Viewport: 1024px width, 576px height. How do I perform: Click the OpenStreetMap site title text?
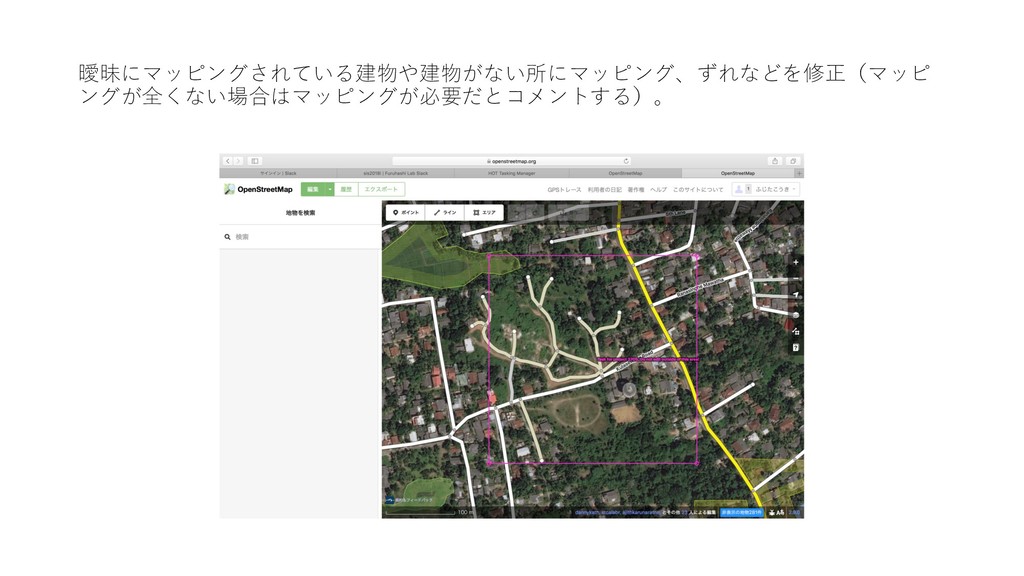click(264, 189)
